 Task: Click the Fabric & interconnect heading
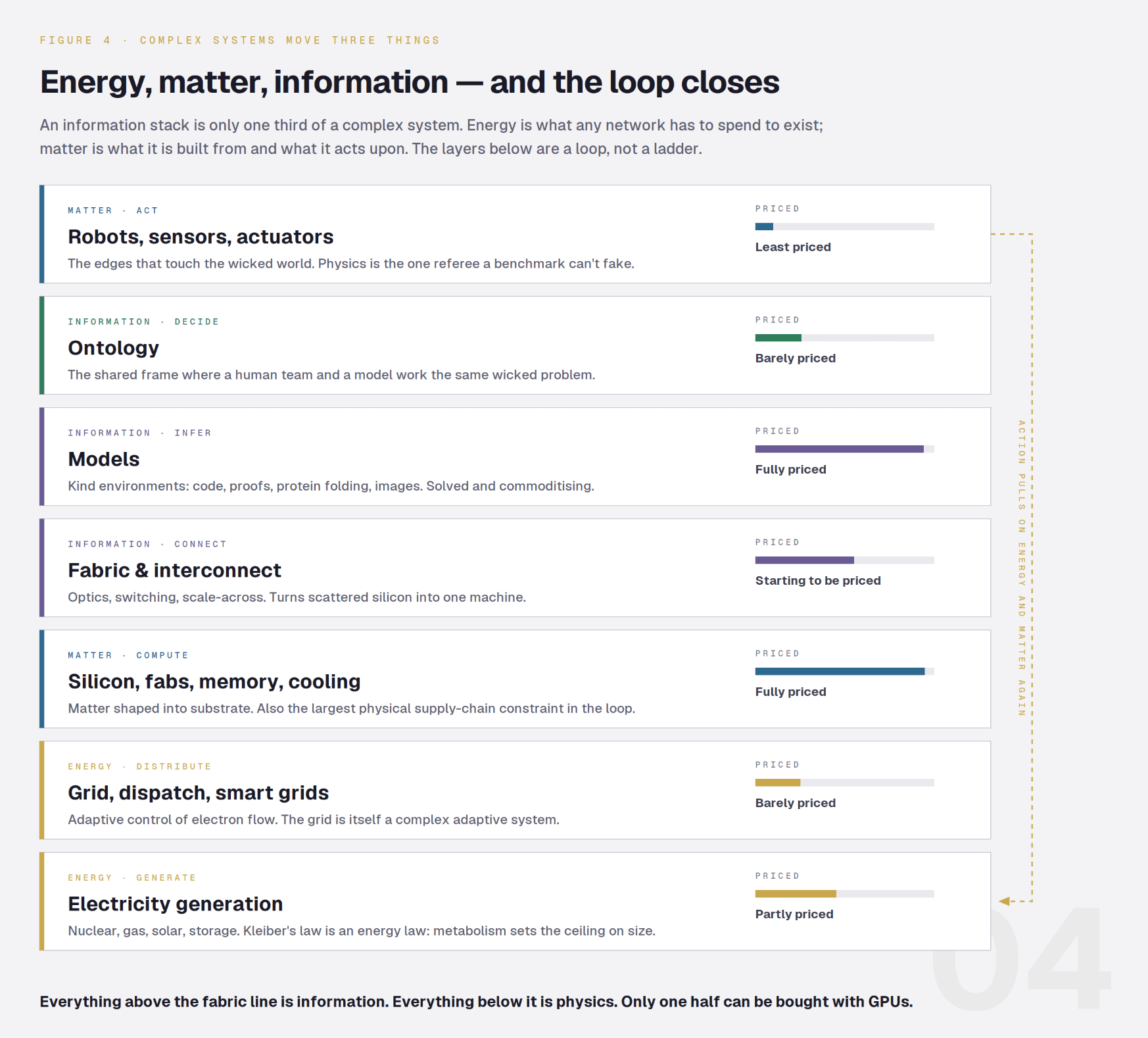click(174, 570)
